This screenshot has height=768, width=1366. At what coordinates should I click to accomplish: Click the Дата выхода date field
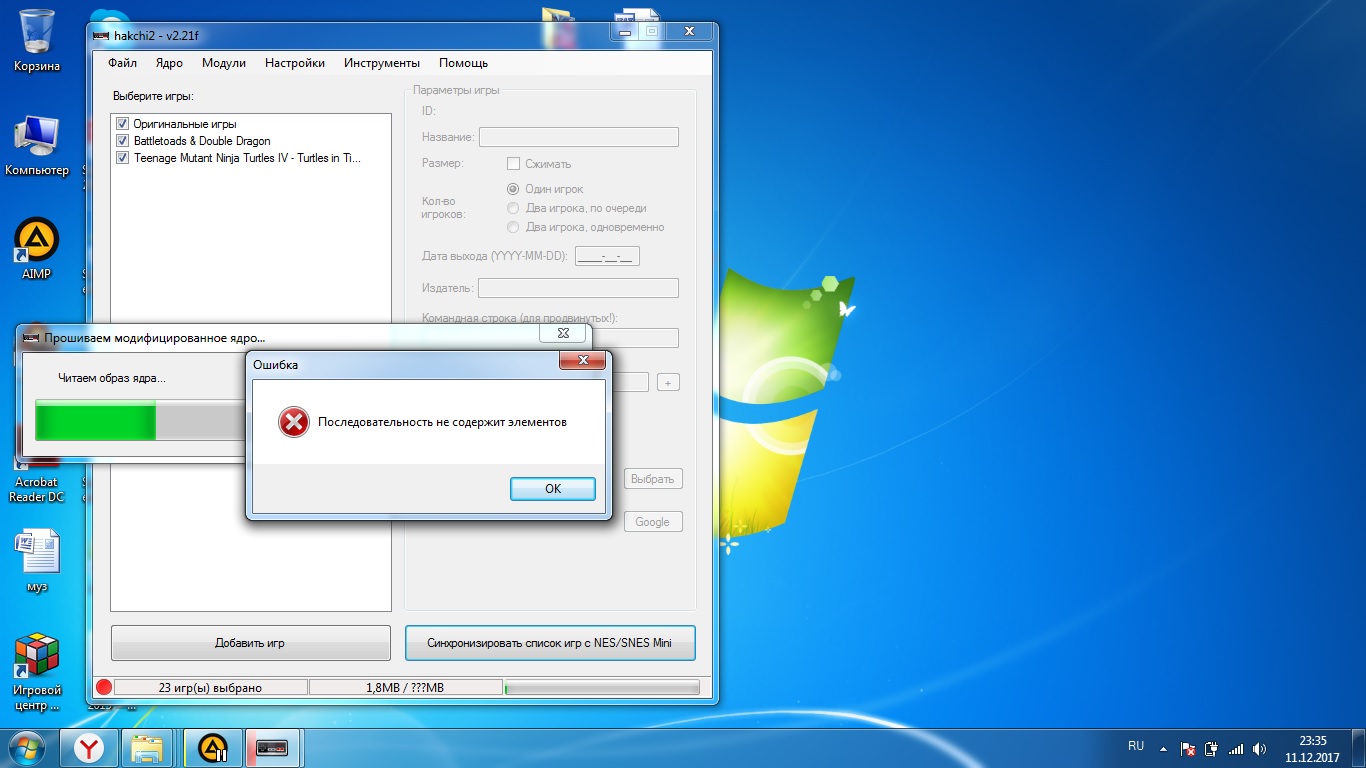click(608, 256)
